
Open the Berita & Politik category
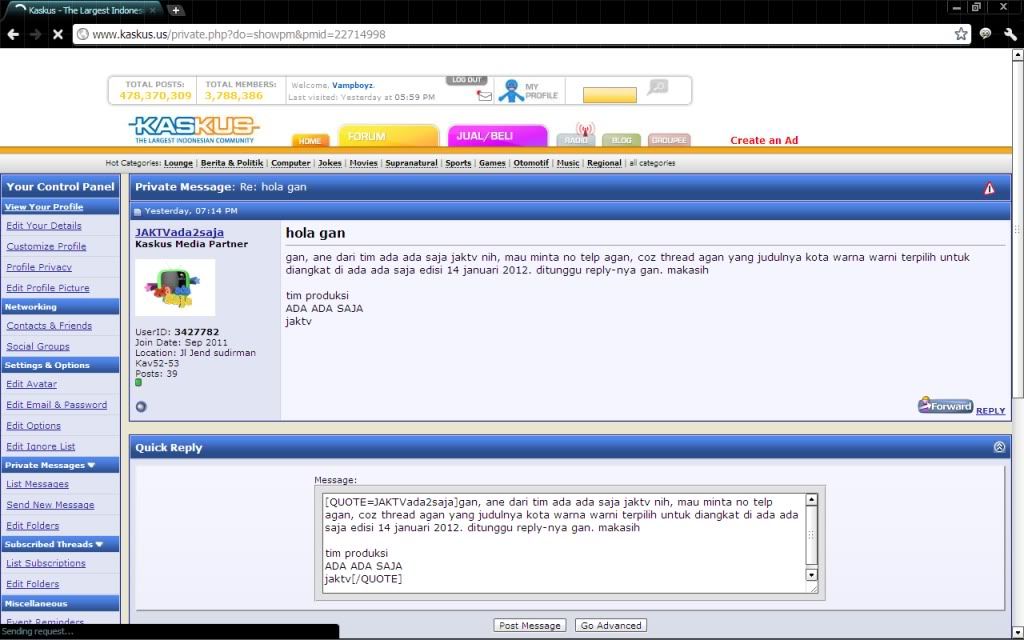point(232,163)
